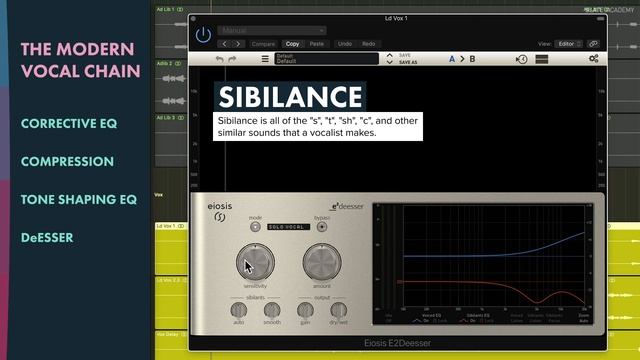Click the Ld Vox 1 window title

point(396,18)
